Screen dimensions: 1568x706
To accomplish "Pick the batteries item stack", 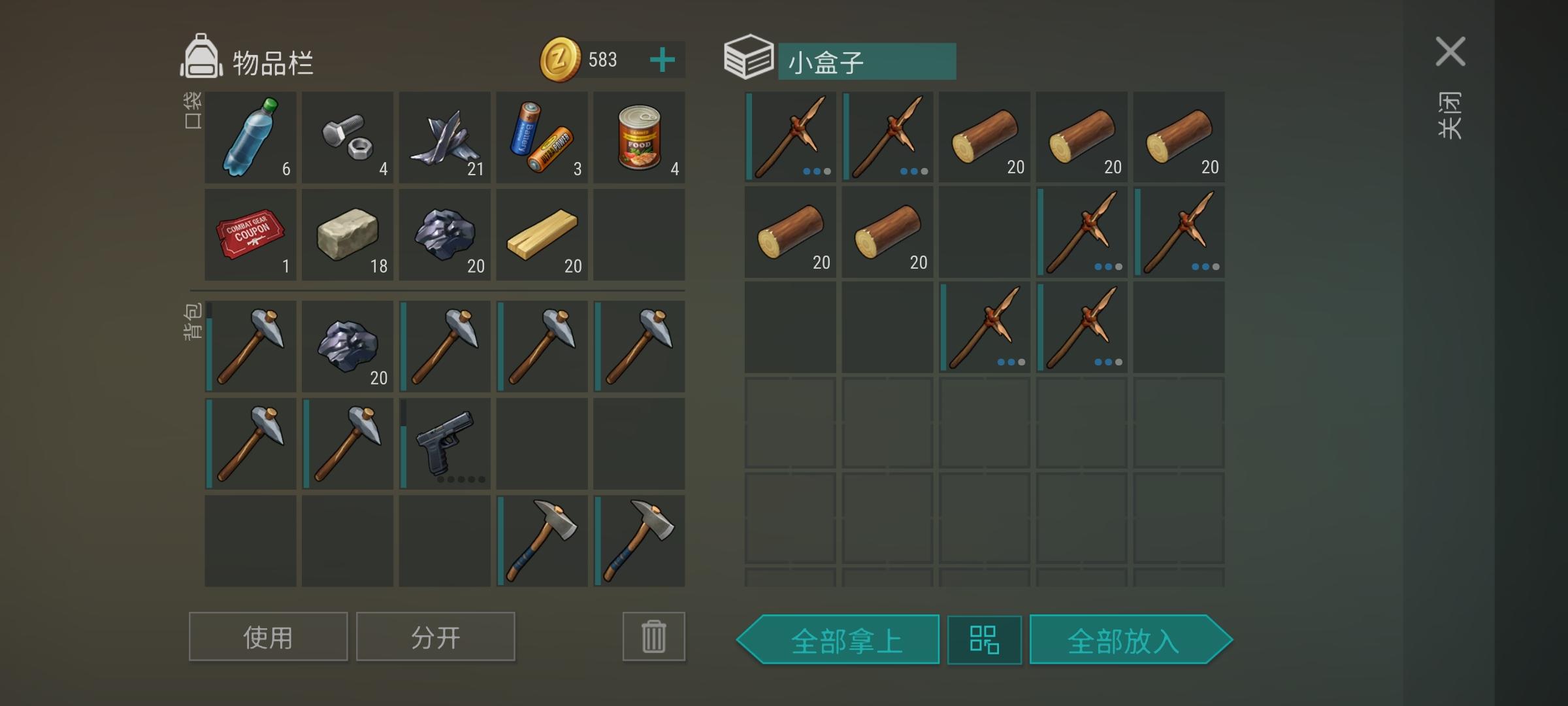I will pos(542,137).
